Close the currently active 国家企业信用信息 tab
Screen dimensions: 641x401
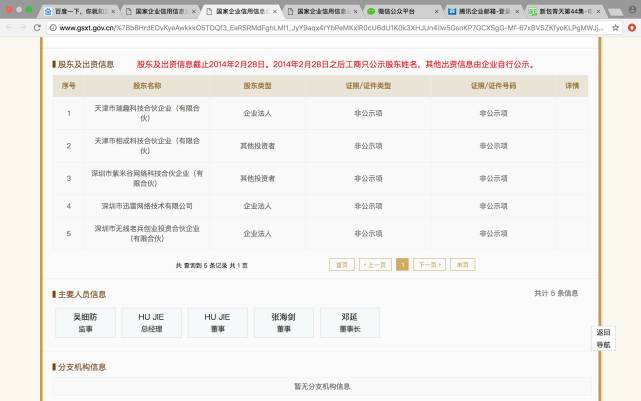coord(275,11)
